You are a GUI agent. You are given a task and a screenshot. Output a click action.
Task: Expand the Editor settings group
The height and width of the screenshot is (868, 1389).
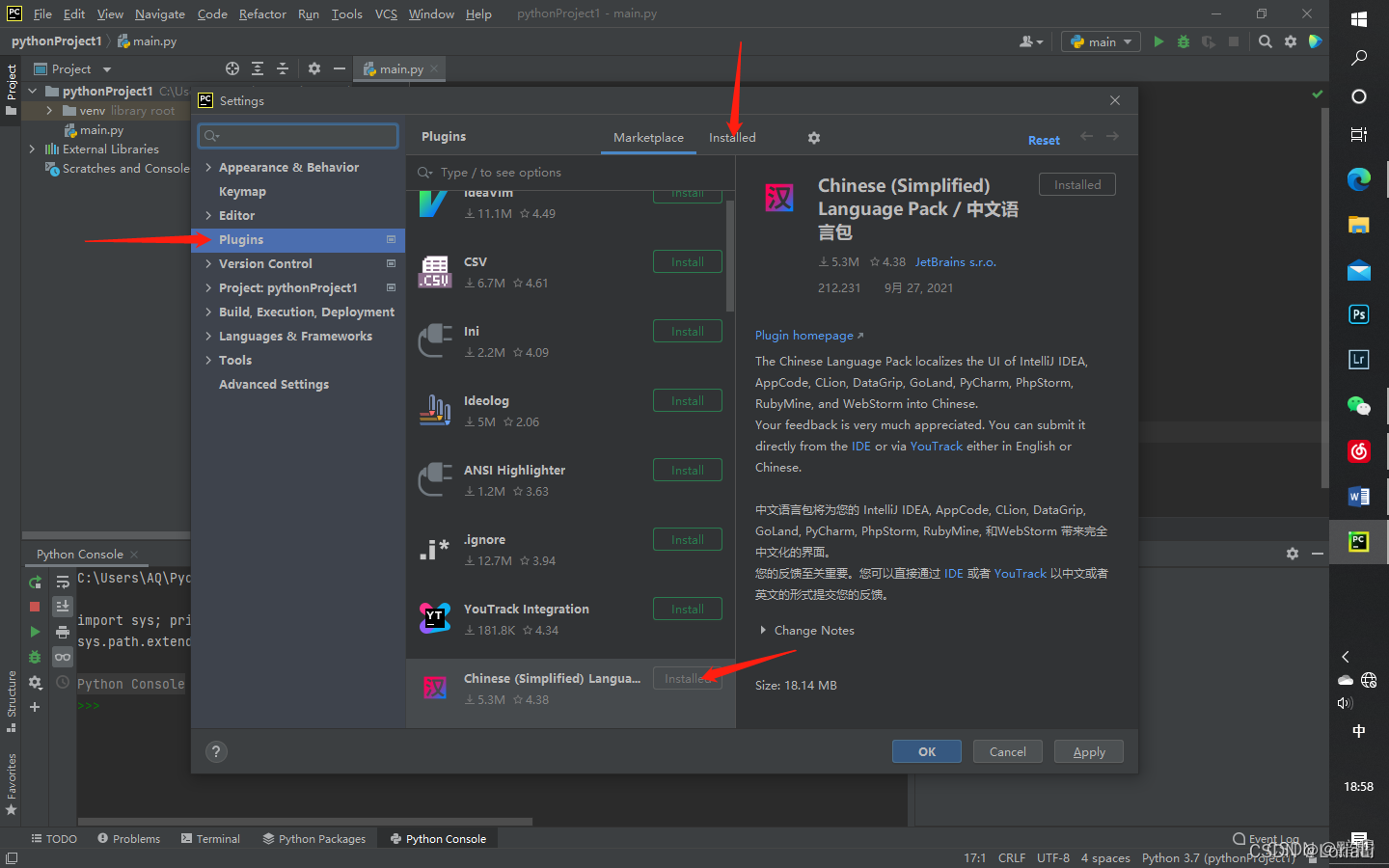208,216
